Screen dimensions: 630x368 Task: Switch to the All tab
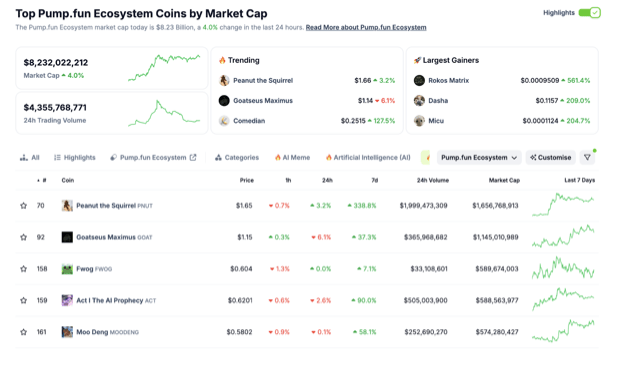pos(30,157)
